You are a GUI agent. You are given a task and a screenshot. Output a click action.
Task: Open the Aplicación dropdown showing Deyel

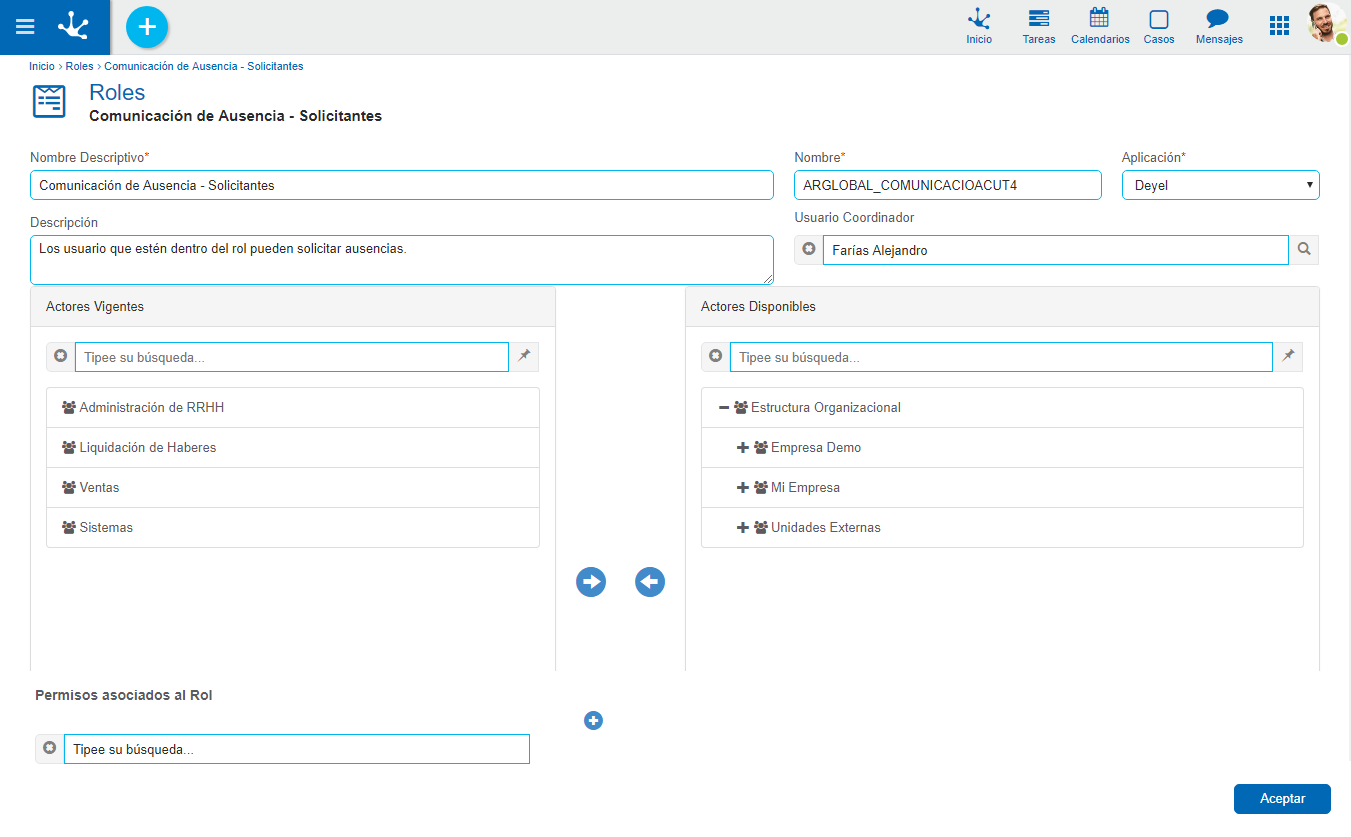coord(1220,185)
